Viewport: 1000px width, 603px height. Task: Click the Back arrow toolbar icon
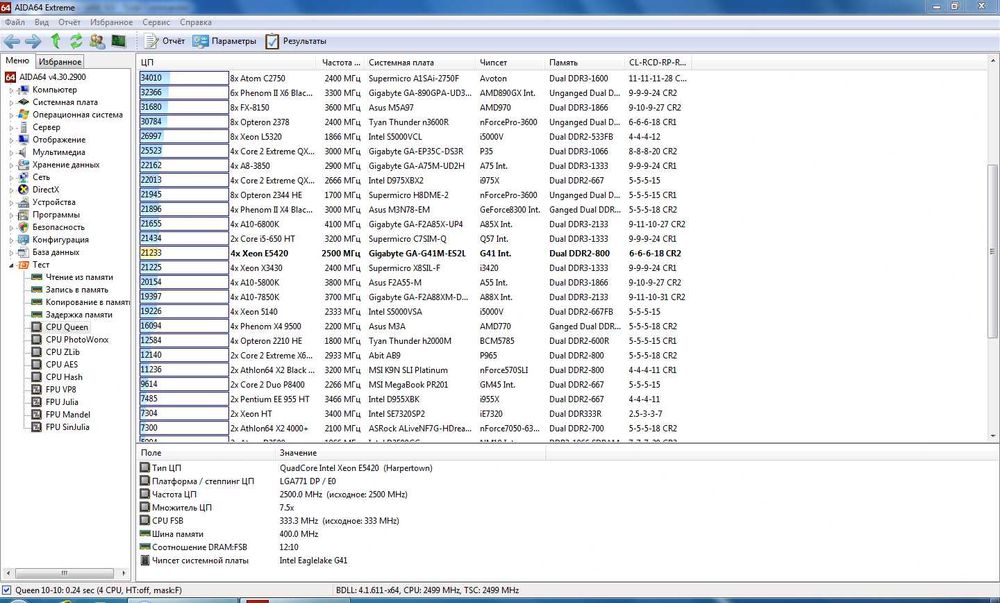pos(12,41)
